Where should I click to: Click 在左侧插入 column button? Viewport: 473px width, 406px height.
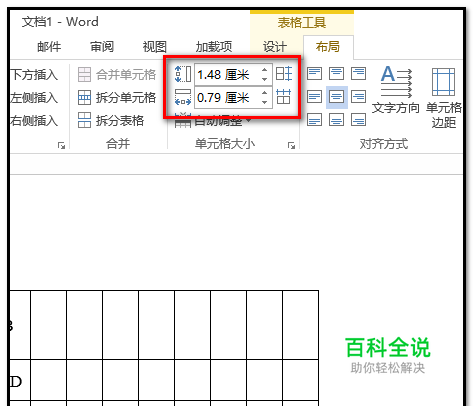point(34,98)
